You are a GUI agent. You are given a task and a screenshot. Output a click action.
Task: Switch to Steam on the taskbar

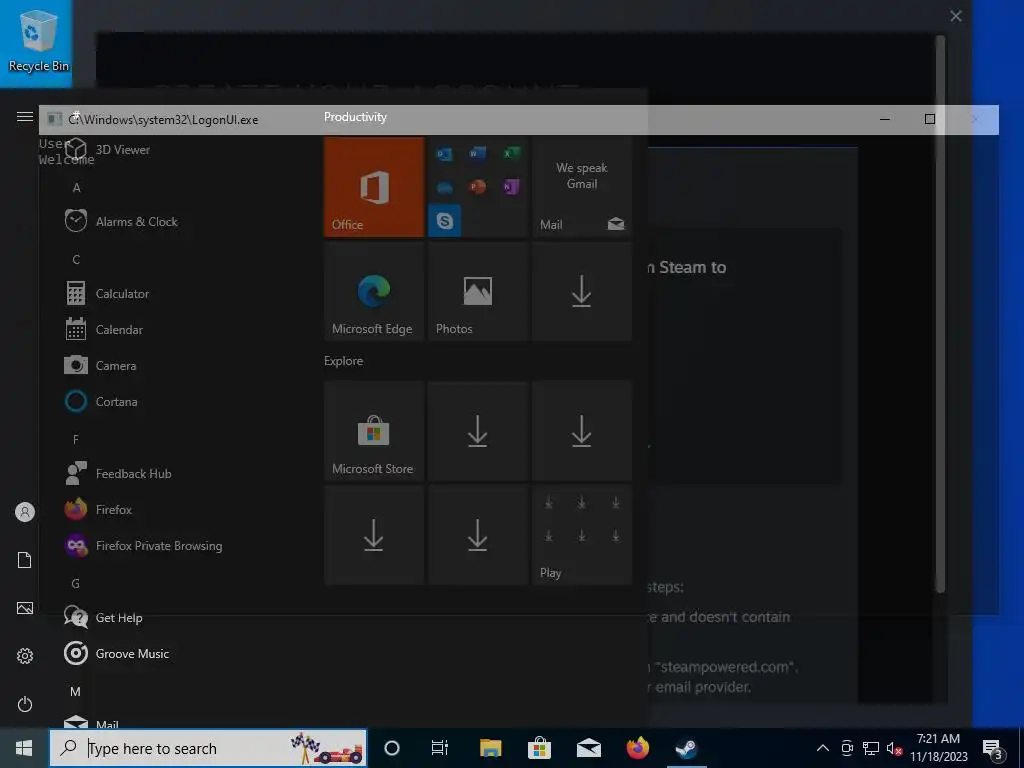pyautogui.click(x=686, y=748)
